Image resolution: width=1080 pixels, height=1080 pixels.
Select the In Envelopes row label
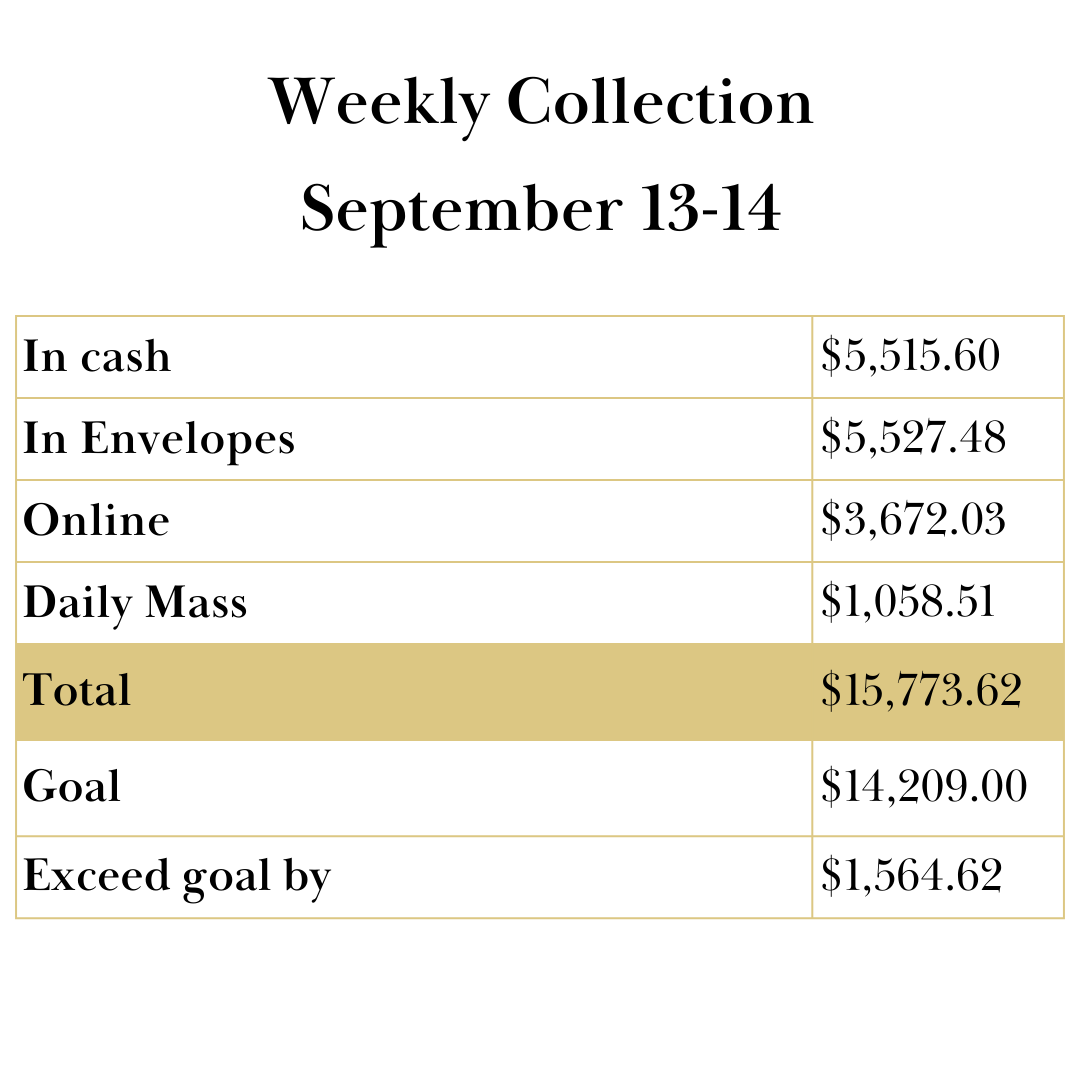pyautogui.click(x=159, y=440)
